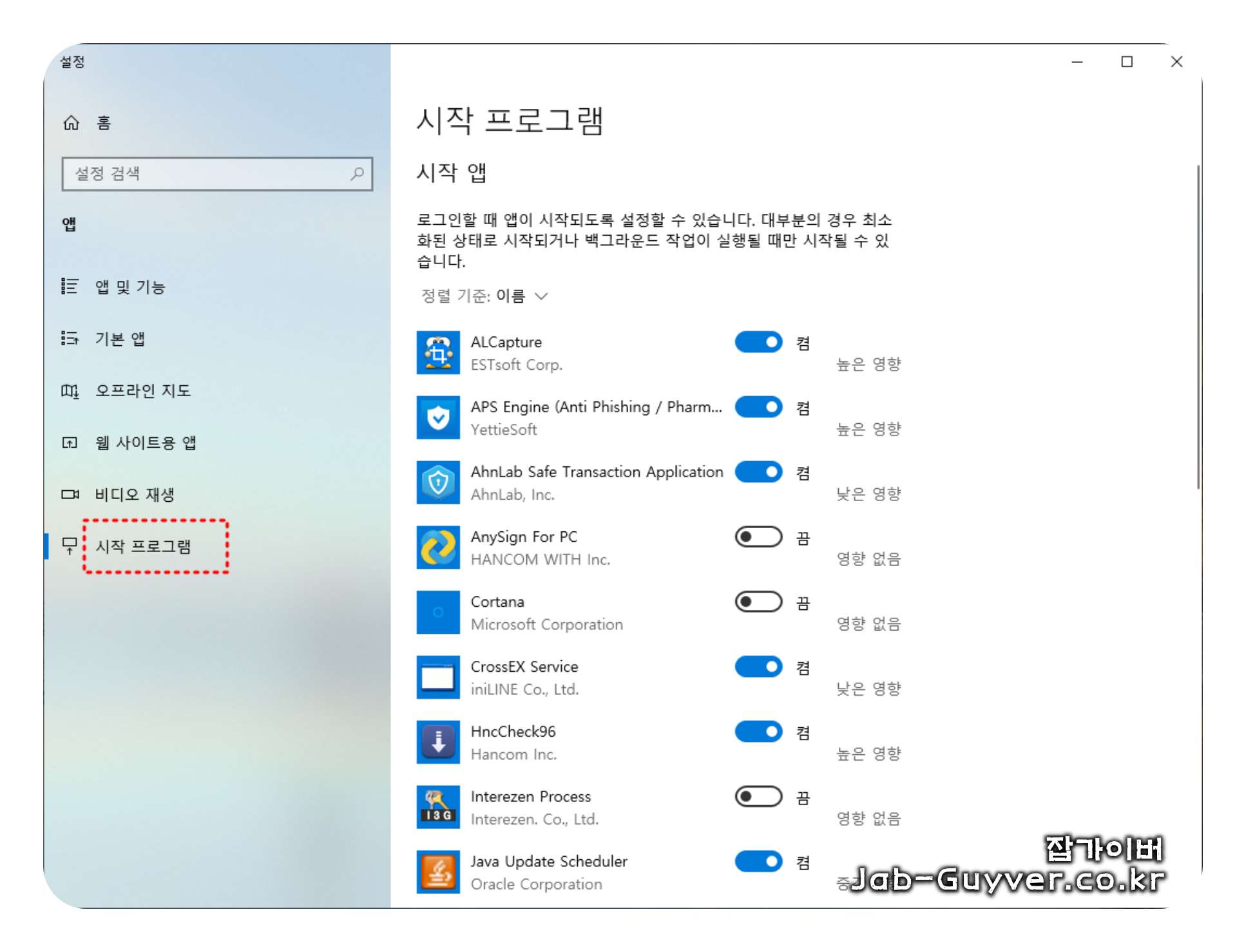The image size is (1246, 952).
Task: Navigate to 비디오 재생 settings
Action: 135,494
